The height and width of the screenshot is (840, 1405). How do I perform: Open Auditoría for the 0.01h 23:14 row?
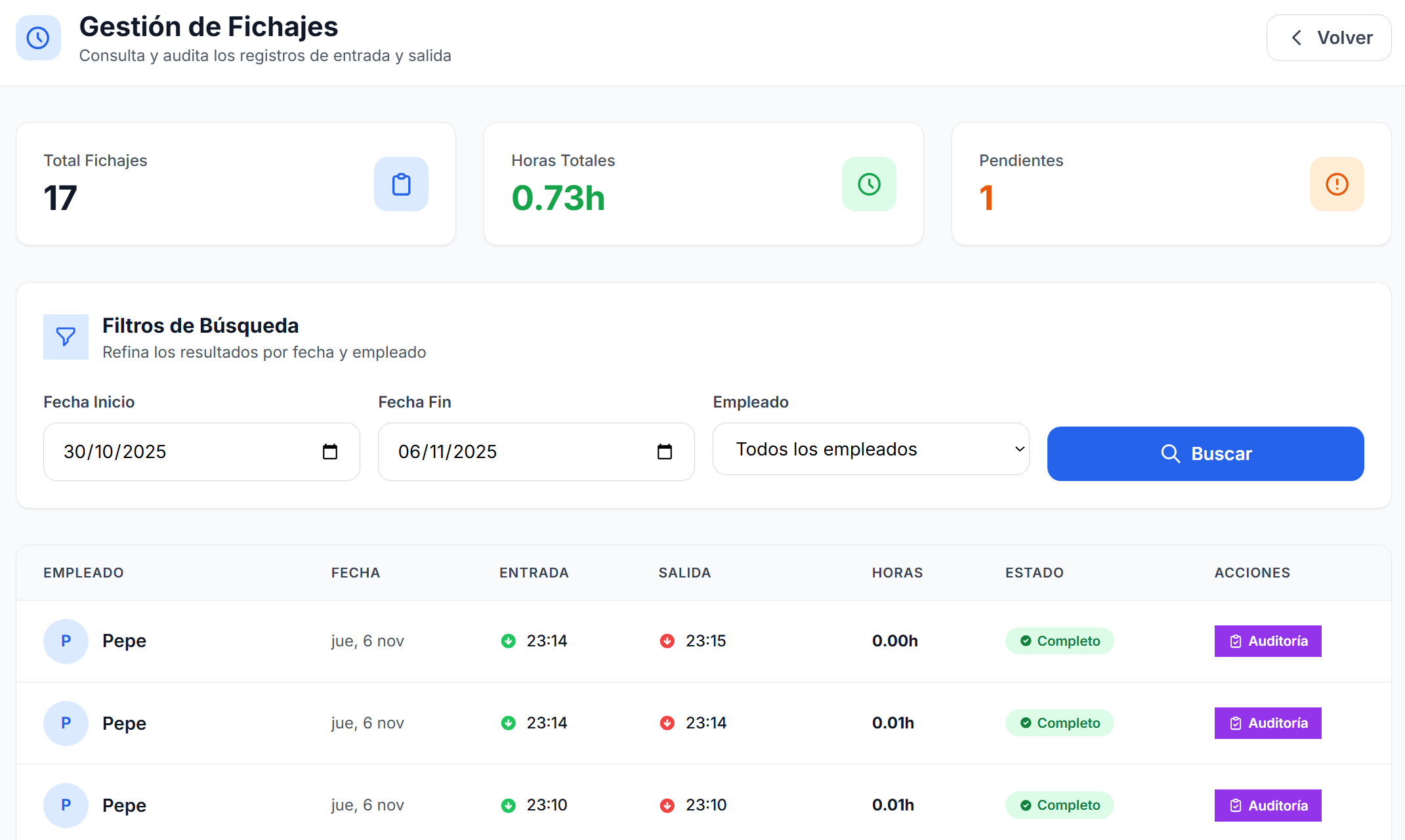pos(1267,723)
